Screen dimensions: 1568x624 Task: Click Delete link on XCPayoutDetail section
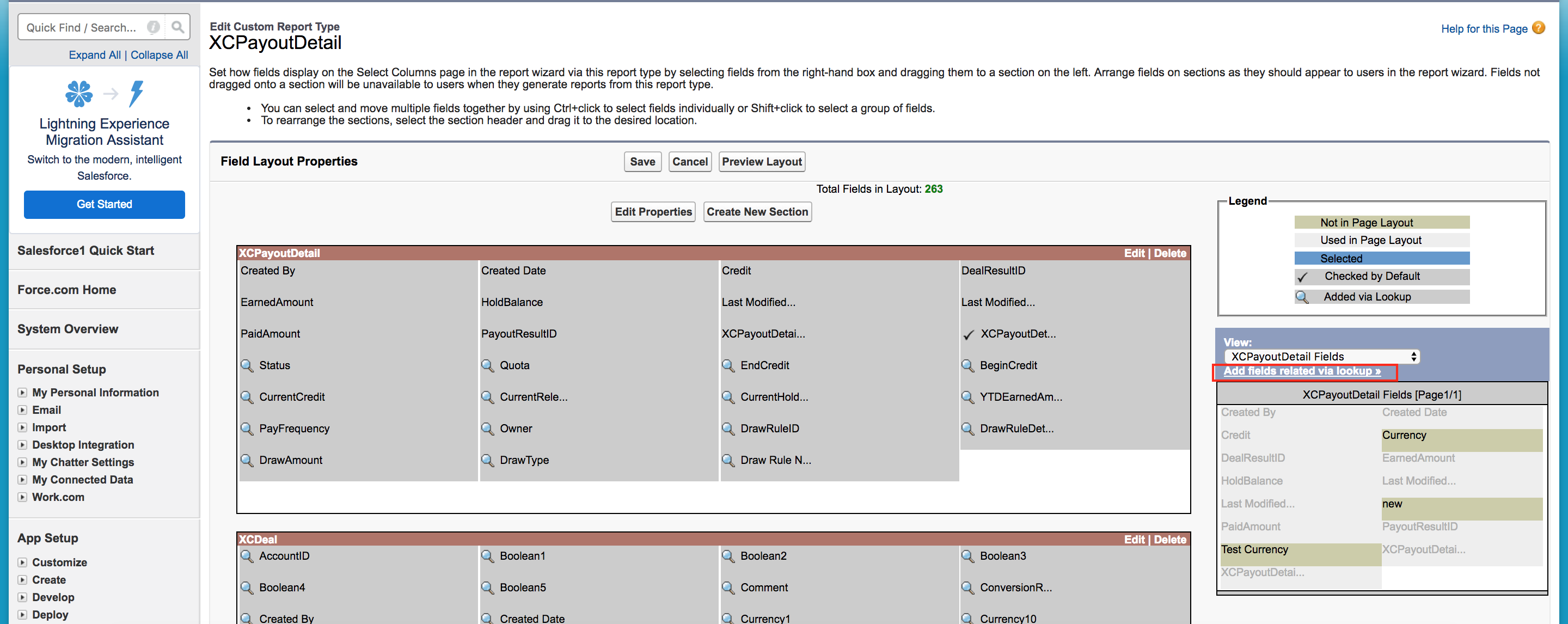(x=1170, y=253)
